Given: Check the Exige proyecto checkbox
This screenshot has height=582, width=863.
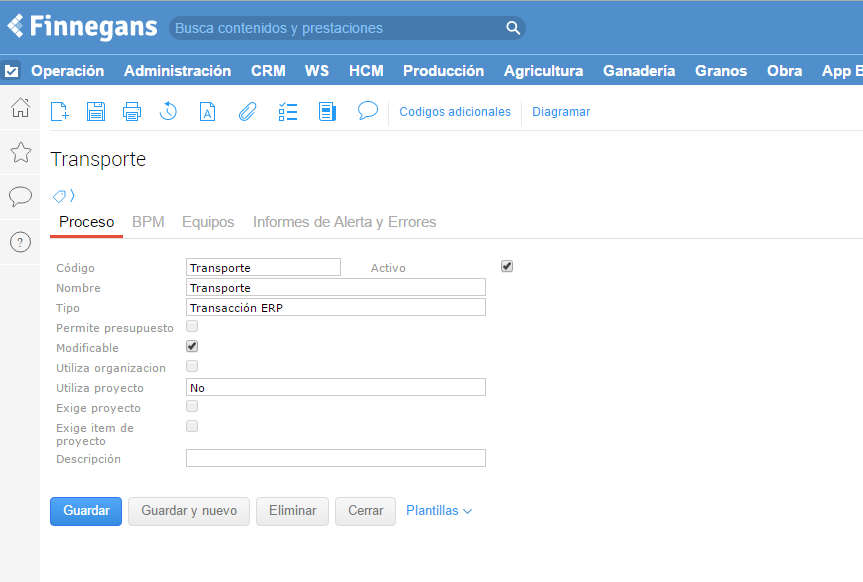Looking at the screenshot, I should tap(192, 406).
